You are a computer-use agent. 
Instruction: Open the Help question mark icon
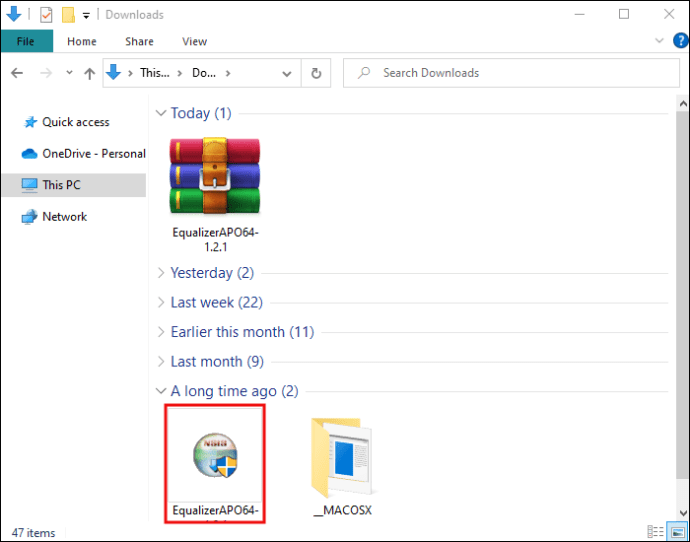680,41
